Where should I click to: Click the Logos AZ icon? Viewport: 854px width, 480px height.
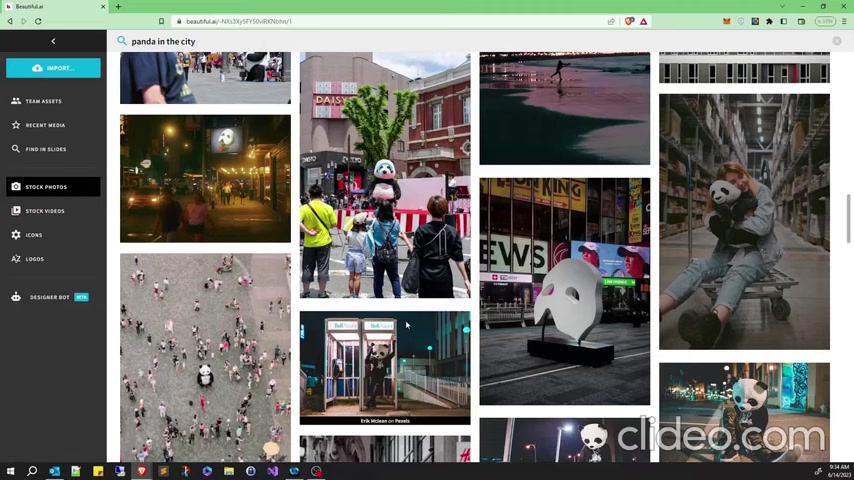pos(16,259)
